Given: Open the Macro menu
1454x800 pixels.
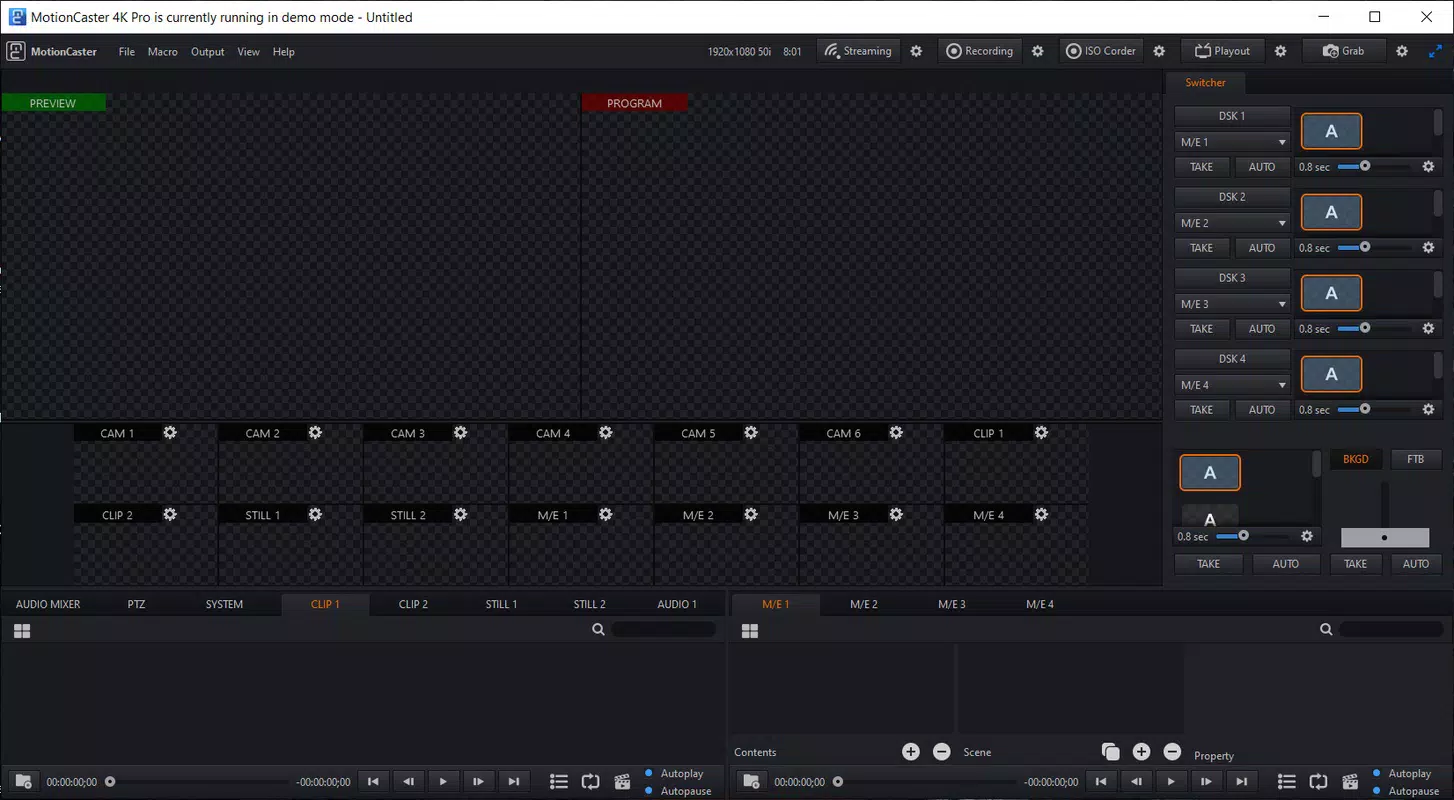Looking at the screenshot, I should point(162,52).
